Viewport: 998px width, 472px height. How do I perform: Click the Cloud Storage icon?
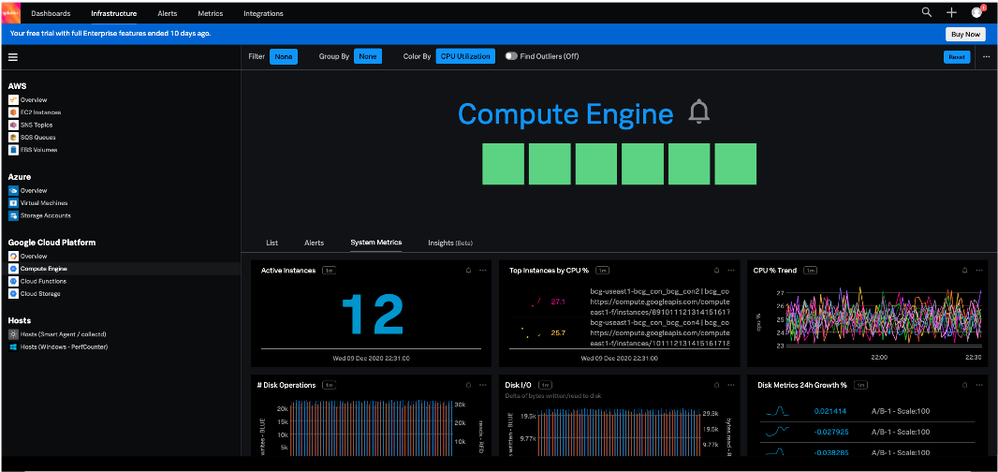tap(13, 294)
